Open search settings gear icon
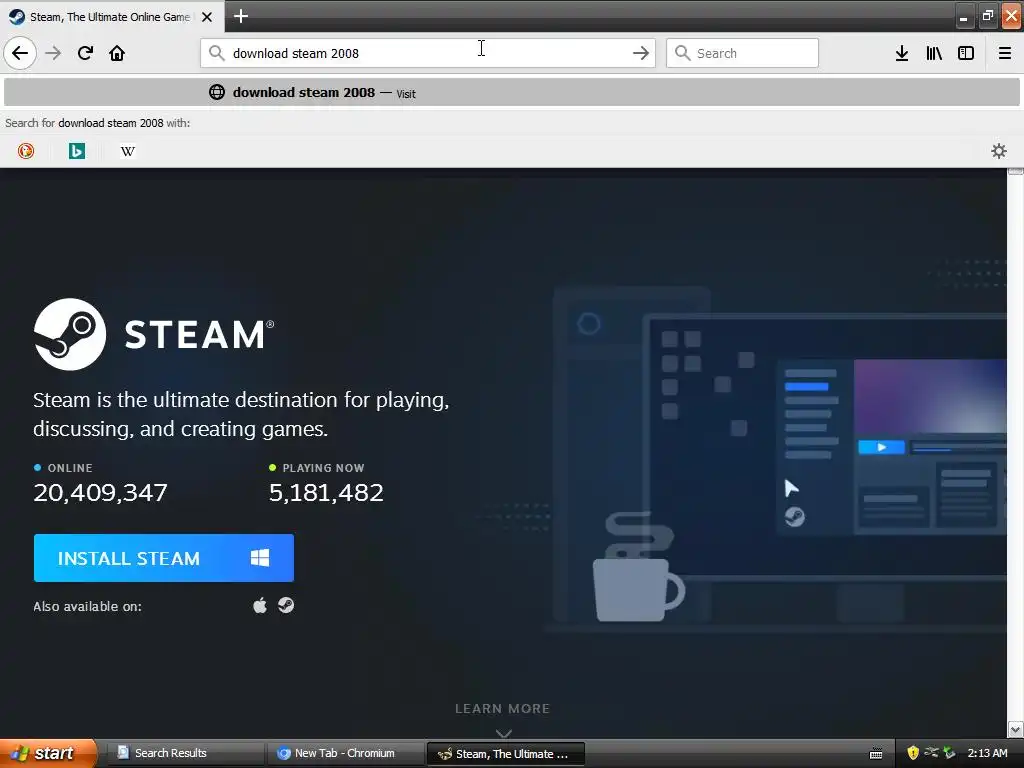Screen dimensions: 1024x768 pyautogui.click(x=999, y=151)
